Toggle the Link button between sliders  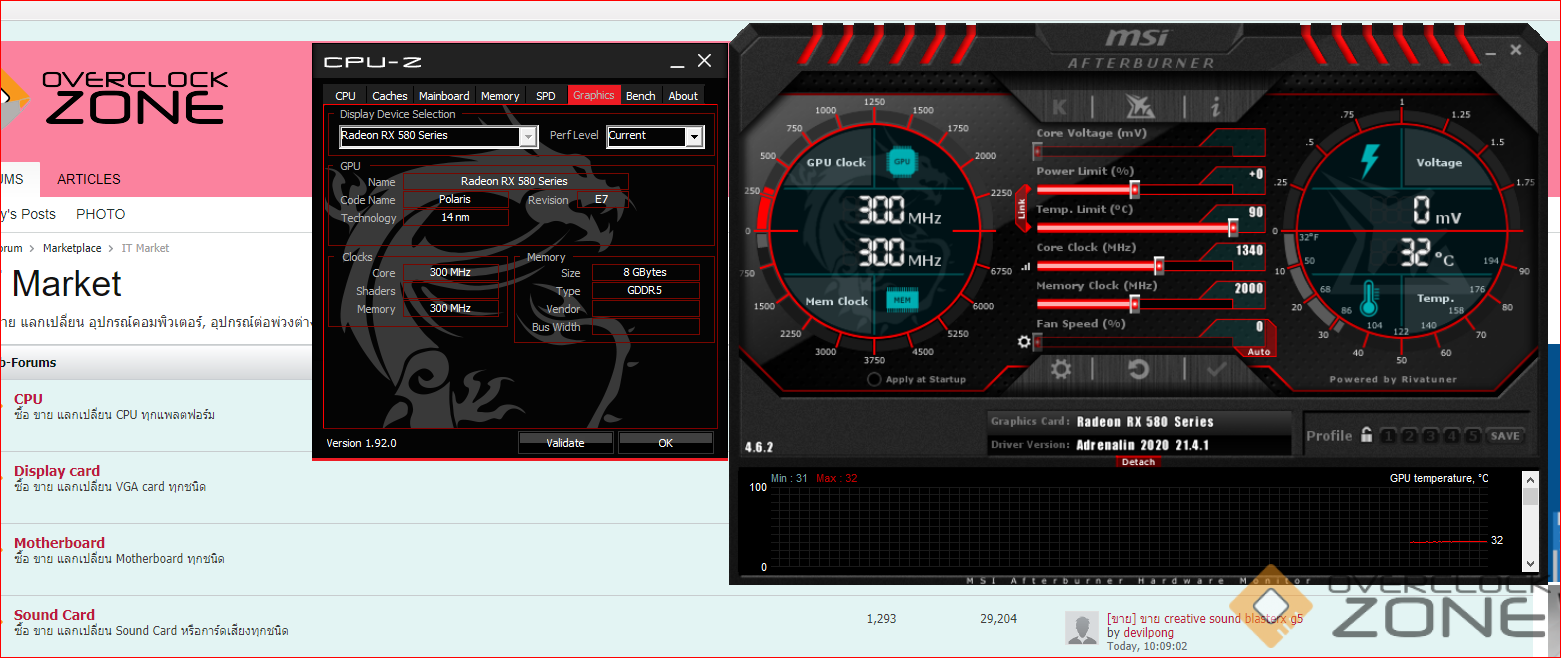(1022, 209)
